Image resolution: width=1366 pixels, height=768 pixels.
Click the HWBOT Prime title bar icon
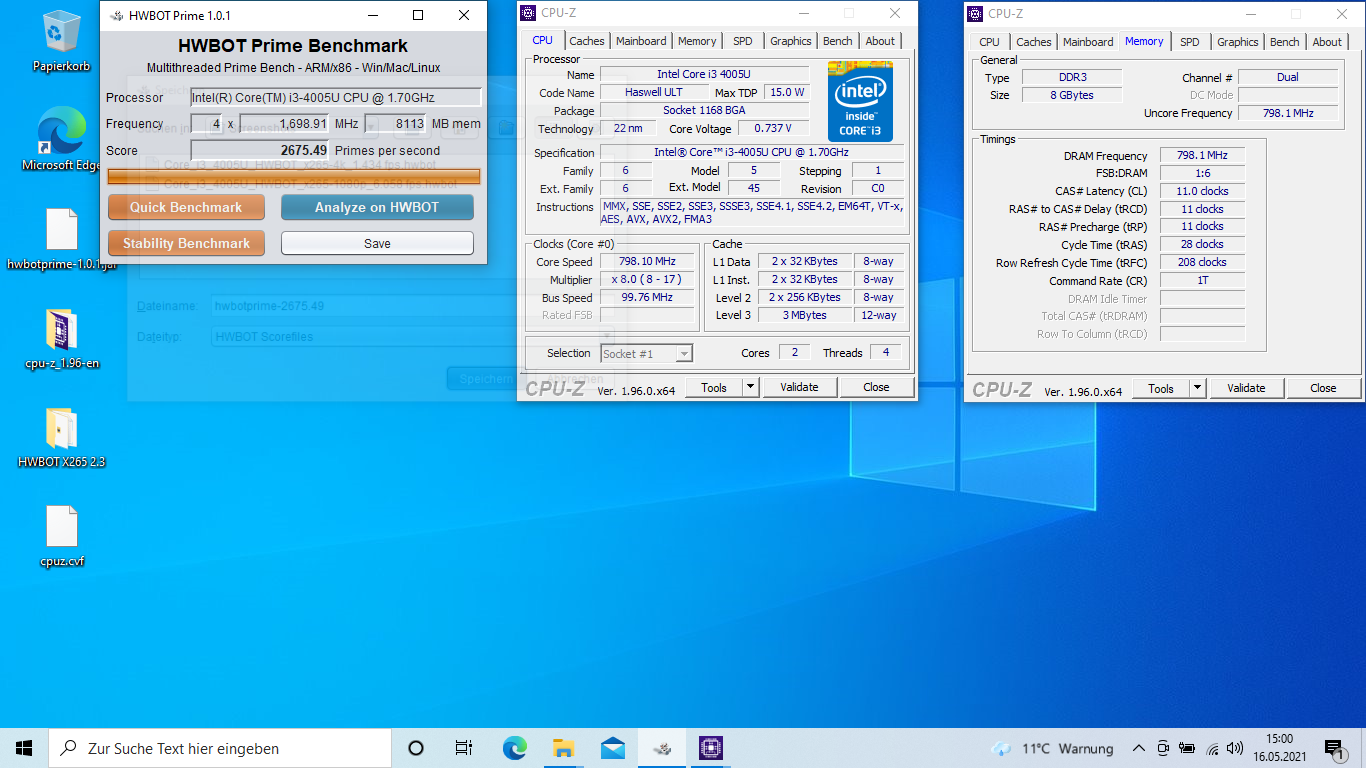click(x=117, y=15)
